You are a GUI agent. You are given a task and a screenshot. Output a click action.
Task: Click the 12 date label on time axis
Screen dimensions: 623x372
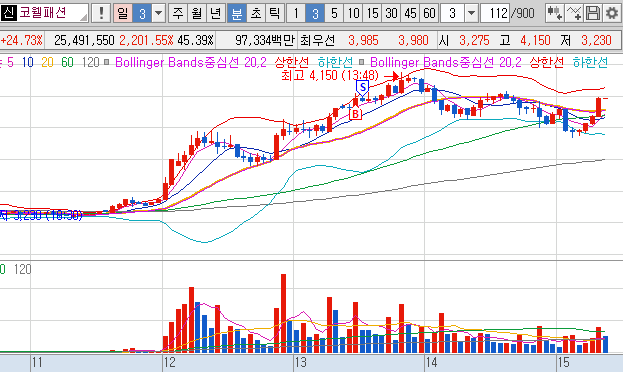coord(169,362)
